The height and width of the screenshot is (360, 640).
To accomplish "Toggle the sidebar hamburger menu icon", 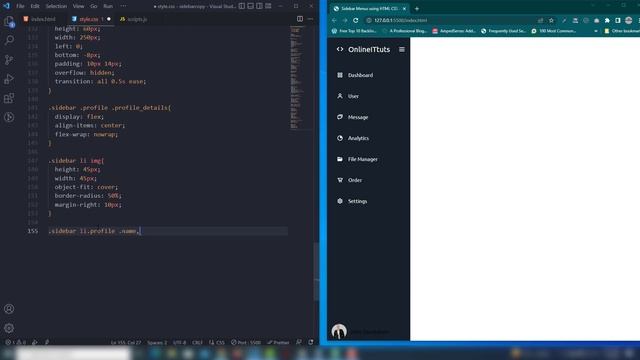I will (402, 49).
